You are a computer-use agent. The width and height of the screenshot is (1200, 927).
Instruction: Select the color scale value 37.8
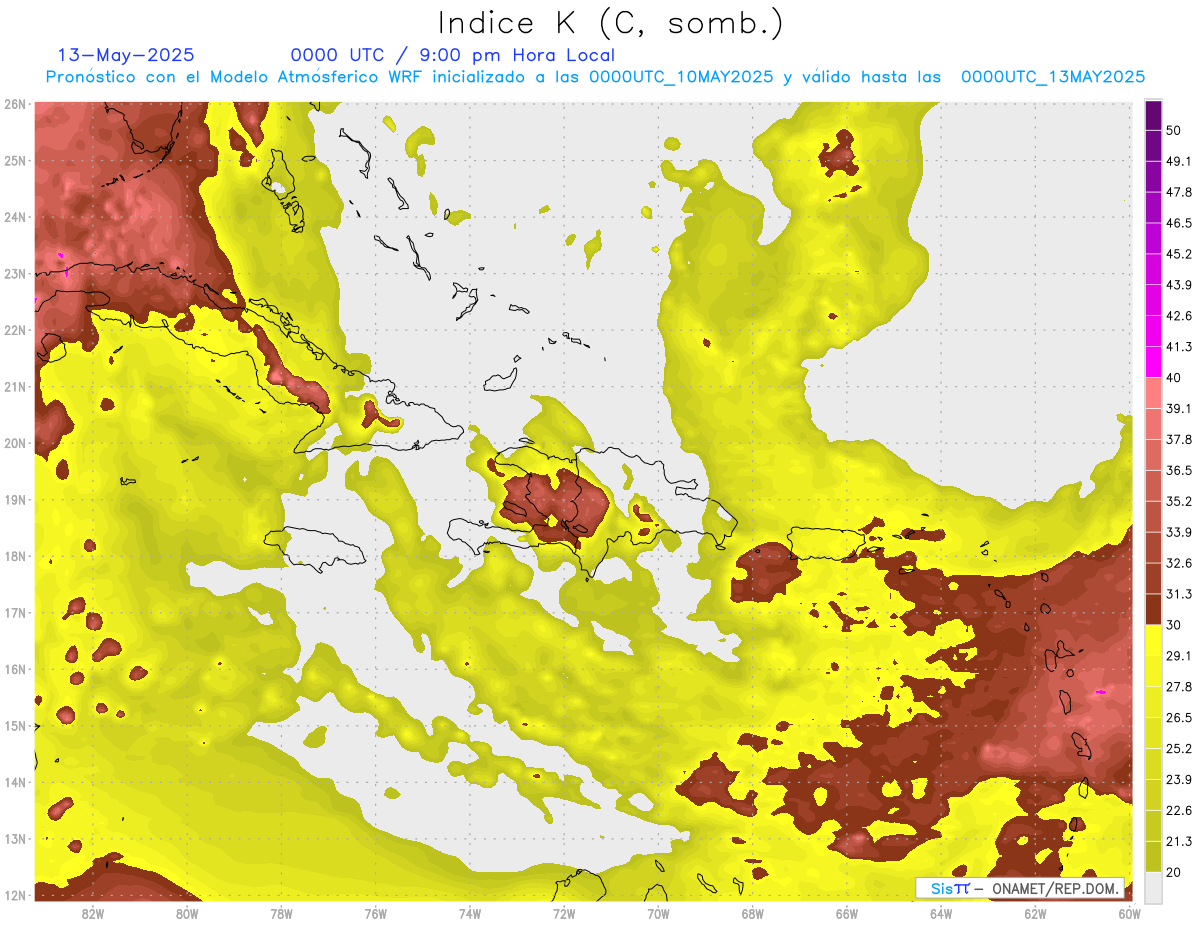click(1180, 439)
